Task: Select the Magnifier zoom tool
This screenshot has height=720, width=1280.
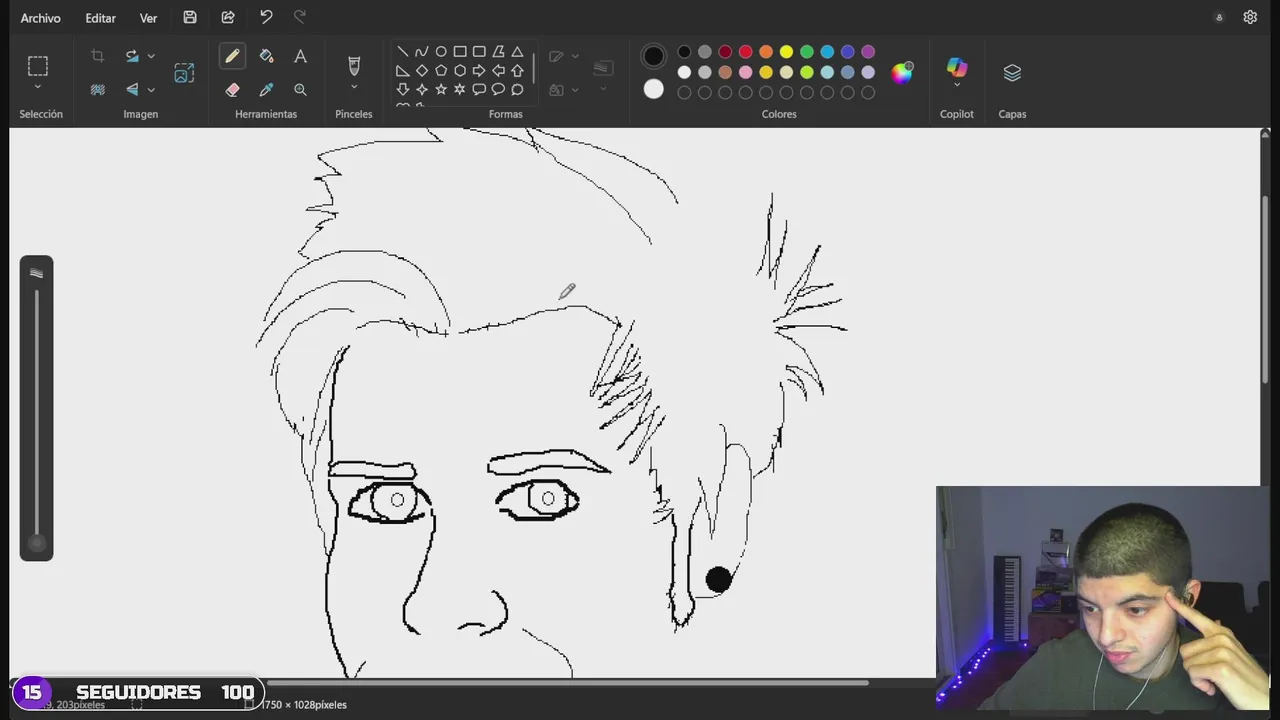Action: click(x=300, y=90)
